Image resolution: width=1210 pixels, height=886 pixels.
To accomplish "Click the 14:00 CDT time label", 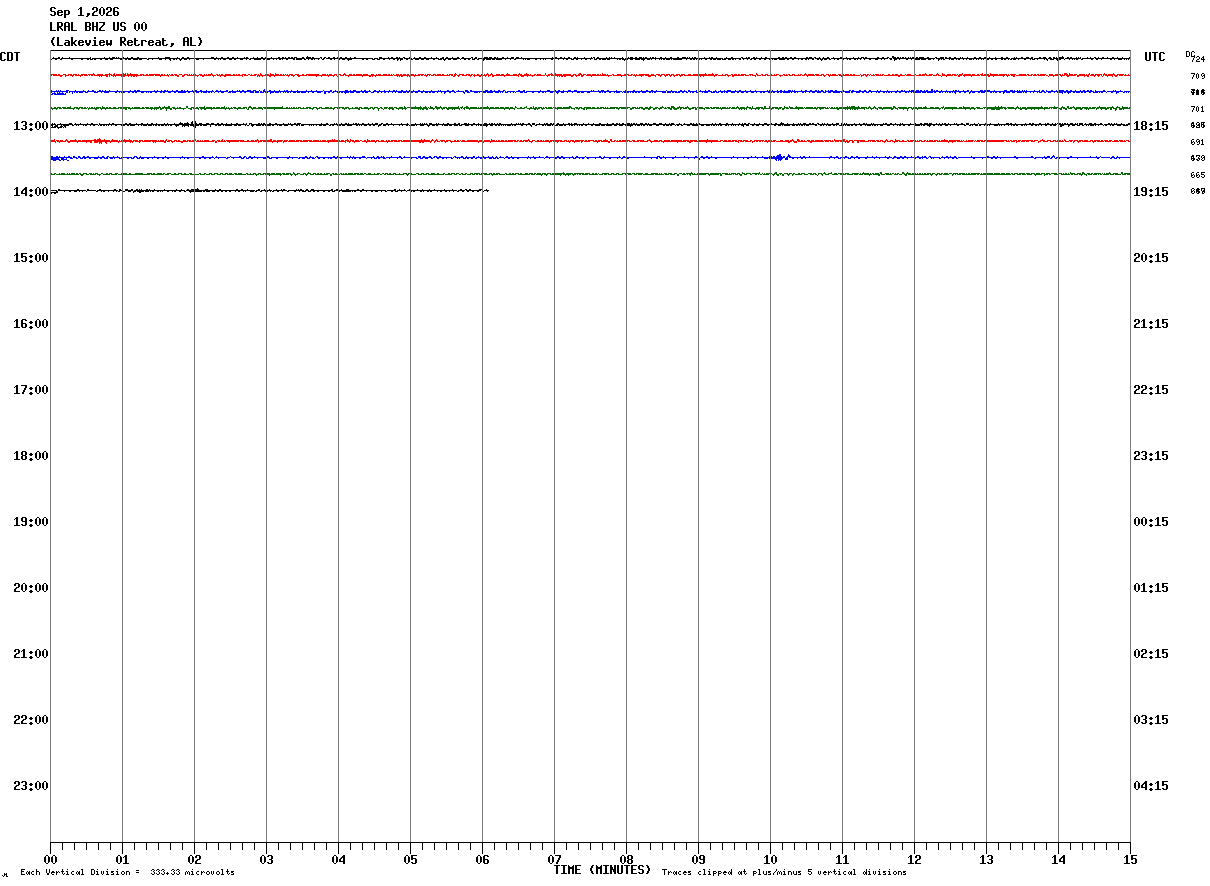I will tap(30, 191).
